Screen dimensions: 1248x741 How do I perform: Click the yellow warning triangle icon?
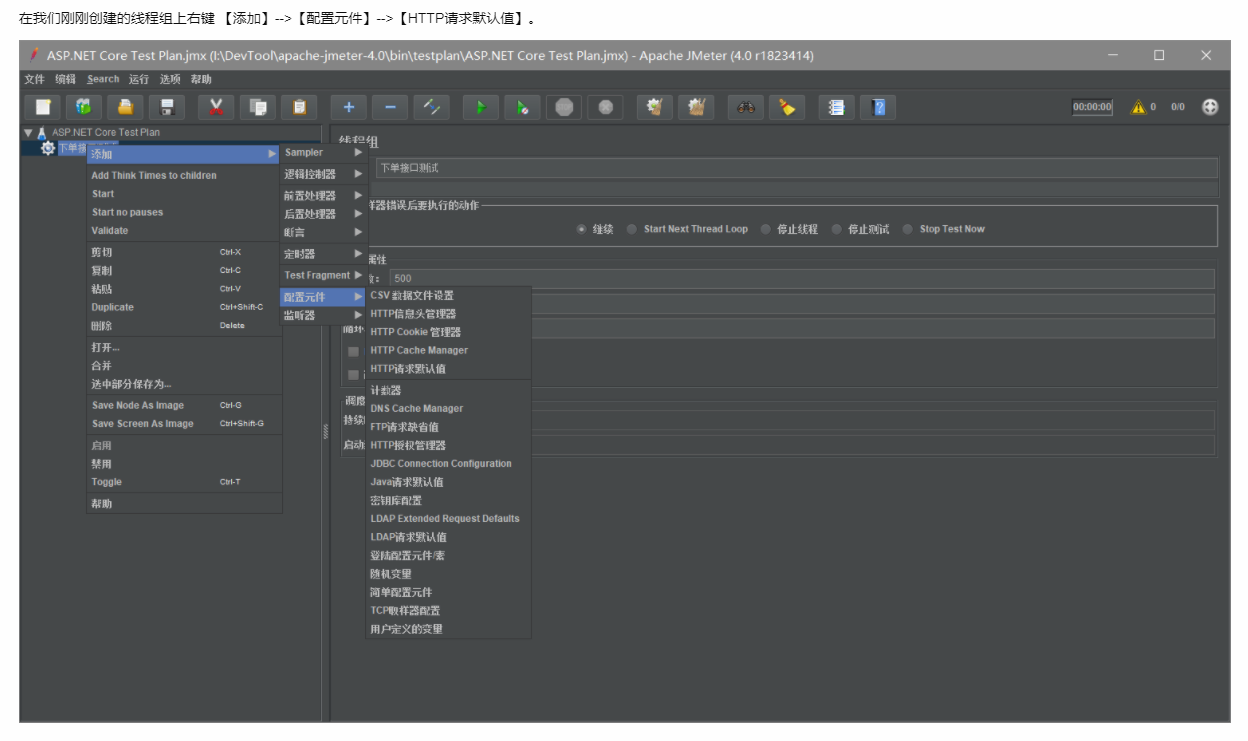[1138, 107]
